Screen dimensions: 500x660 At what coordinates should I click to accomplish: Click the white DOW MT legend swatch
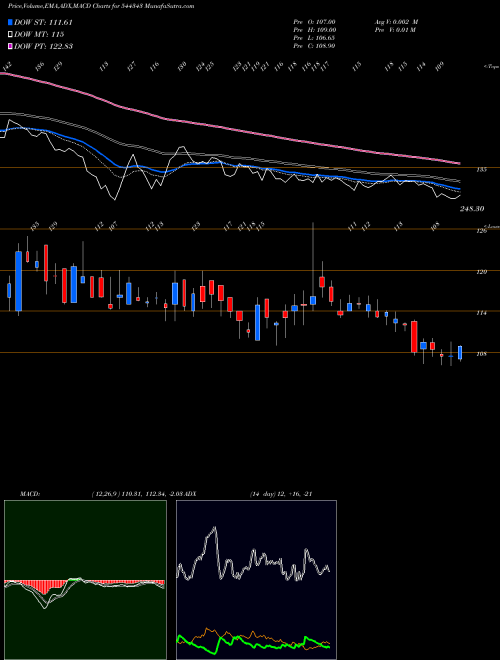(x=10, y=34)
